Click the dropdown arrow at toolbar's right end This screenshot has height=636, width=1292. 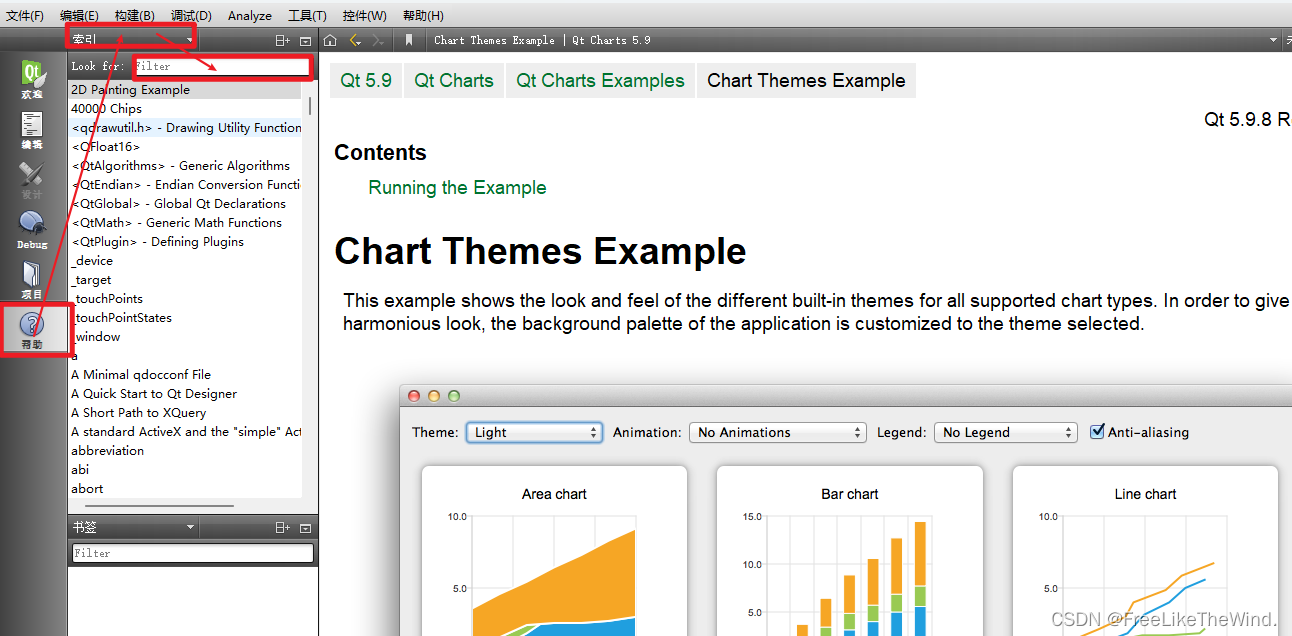point(1273,40)
